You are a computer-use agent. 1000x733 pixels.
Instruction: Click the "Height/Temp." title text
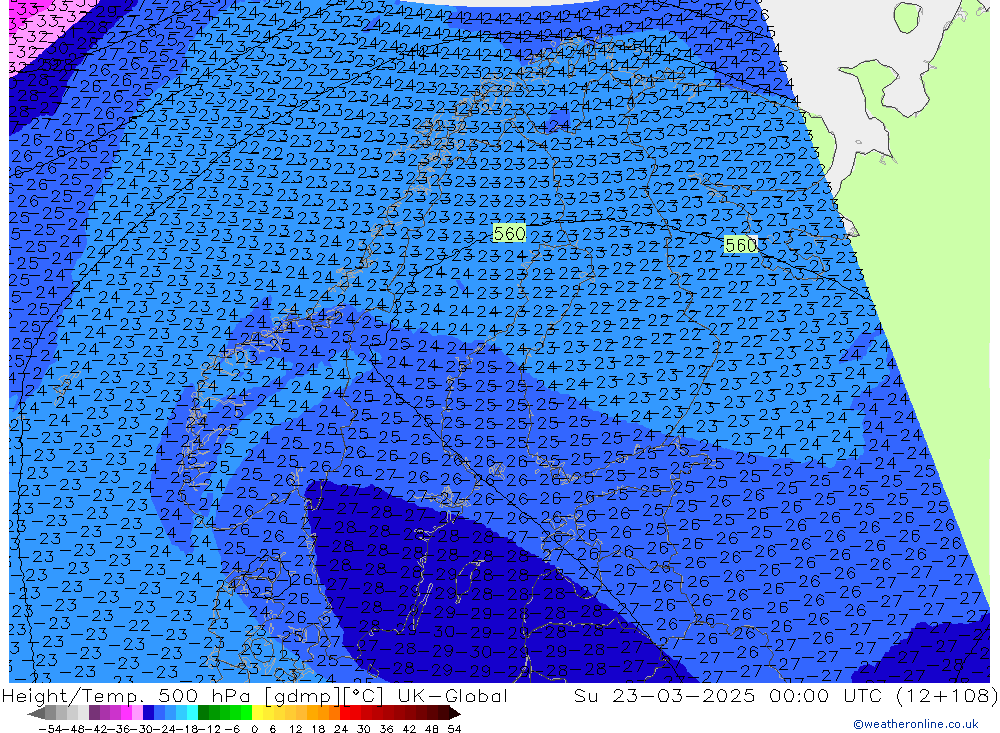click(72, 696)
